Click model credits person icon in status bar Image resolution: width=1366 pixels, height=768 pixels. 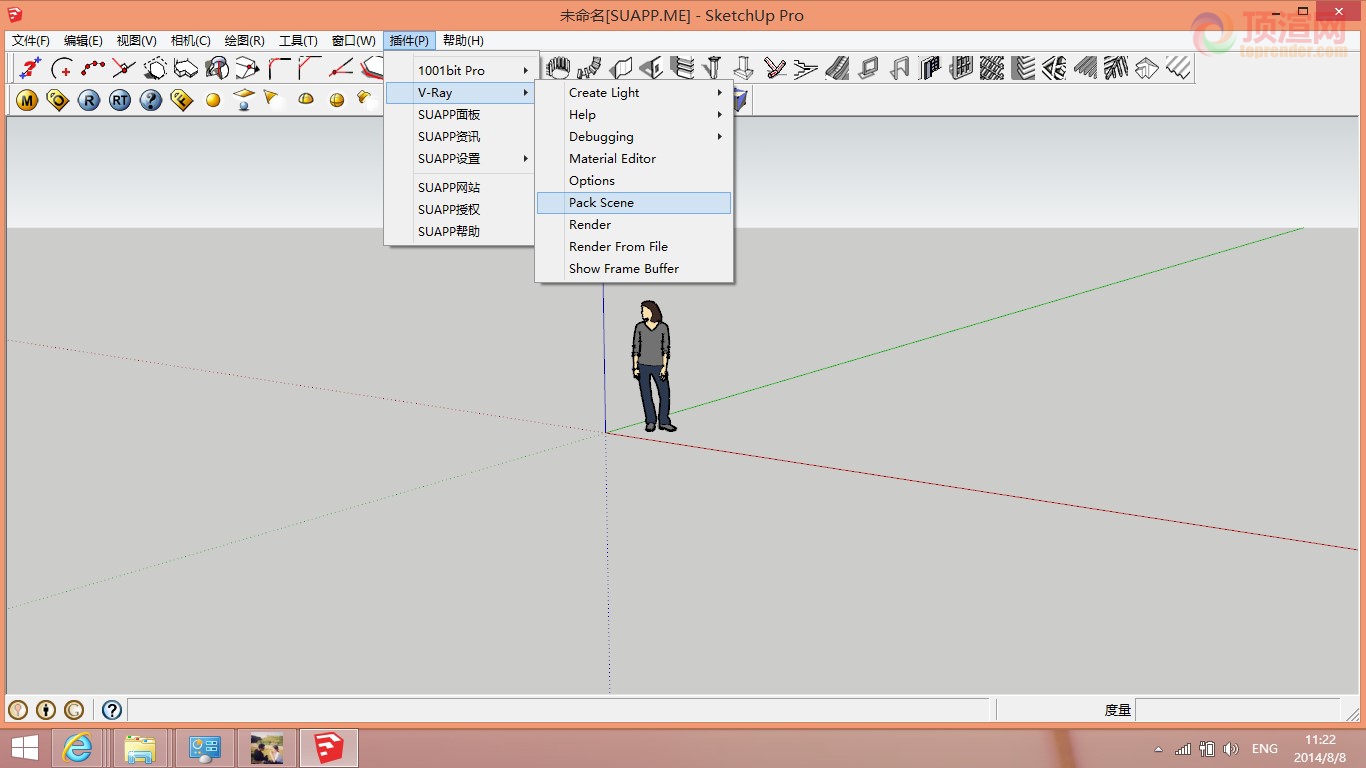(x=46, y=710)
